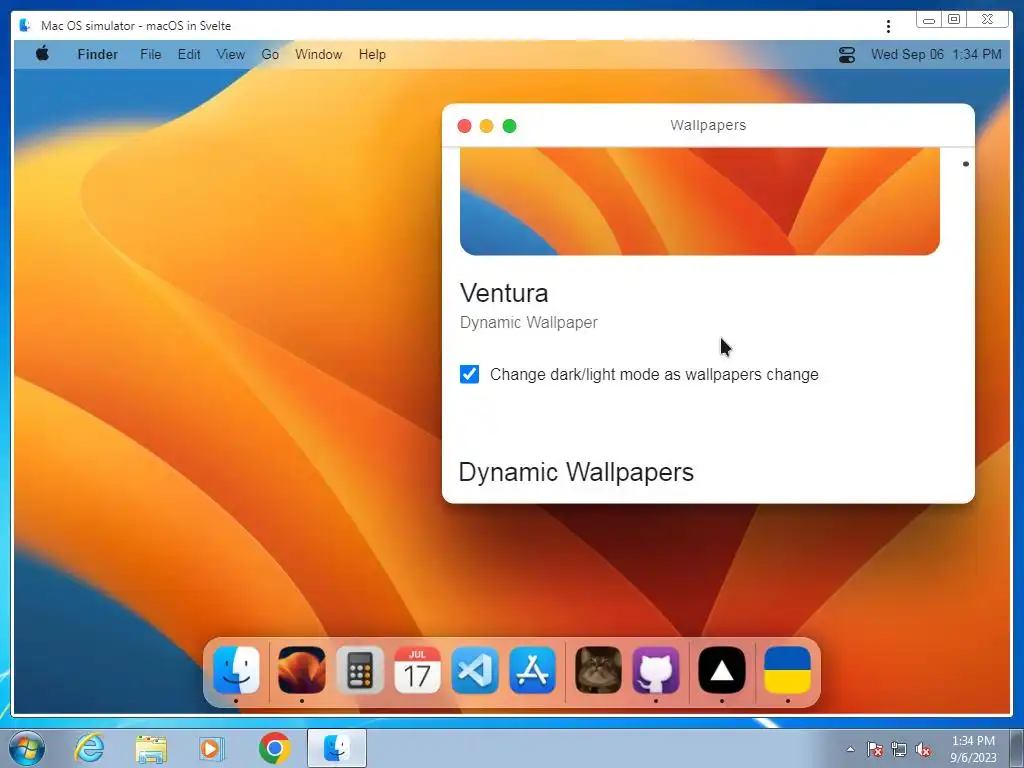Open the Calendar dock icon showing JUL 17
1024x768 pixels.
click(x=417, y=670)
